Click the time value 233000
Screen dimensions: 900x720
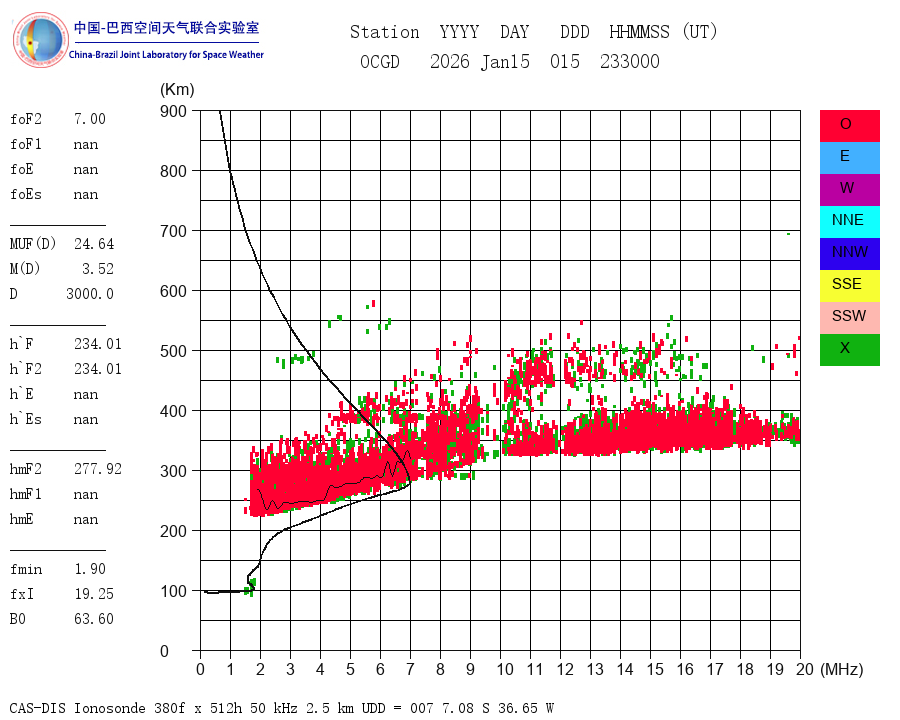click(x=630, y=61)
